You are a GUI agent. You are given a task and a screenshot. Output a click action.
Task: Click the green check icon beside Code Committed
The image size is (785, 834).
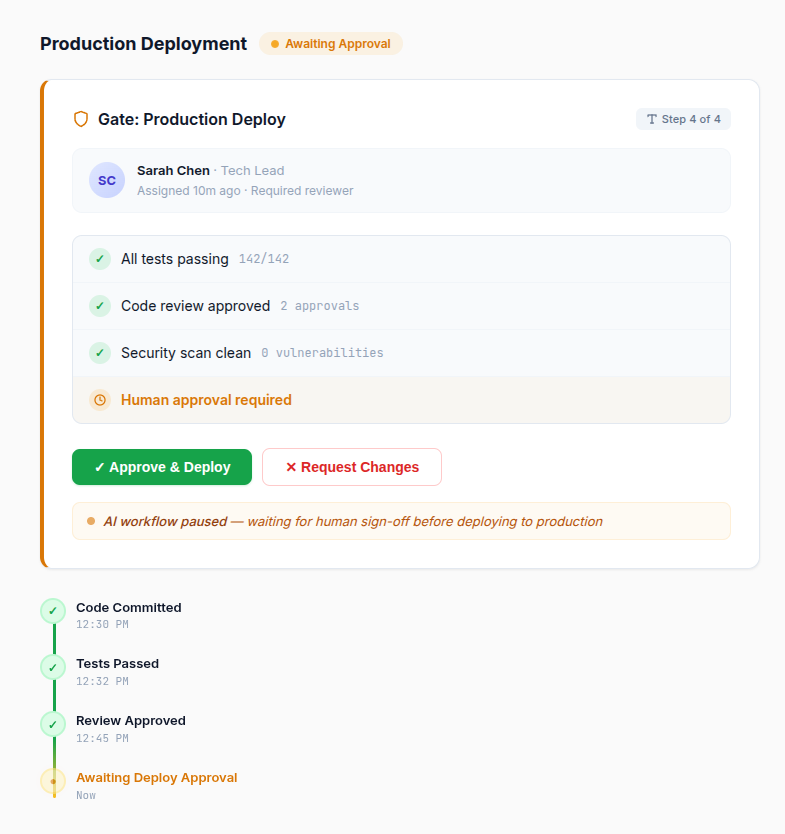point(52,610)
